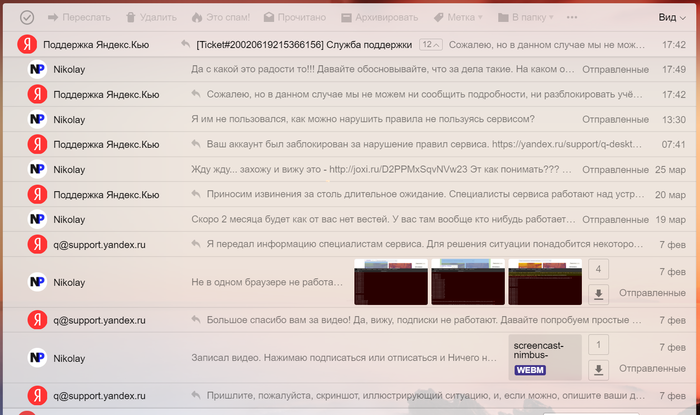Viewport: 700px width, 415px height.
Task: Open the message 'Я им не пользовался'
Action: (x=362, y=119)
